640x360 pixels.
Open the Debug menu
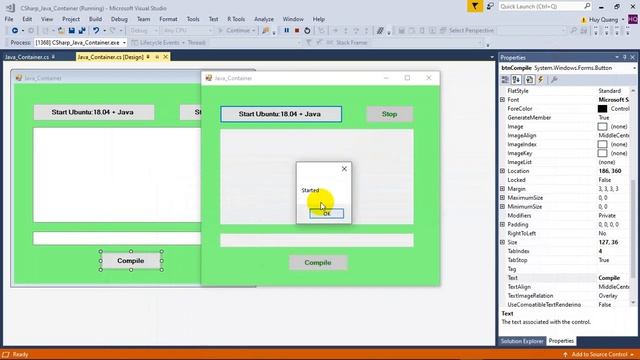(x=119, y=19)
